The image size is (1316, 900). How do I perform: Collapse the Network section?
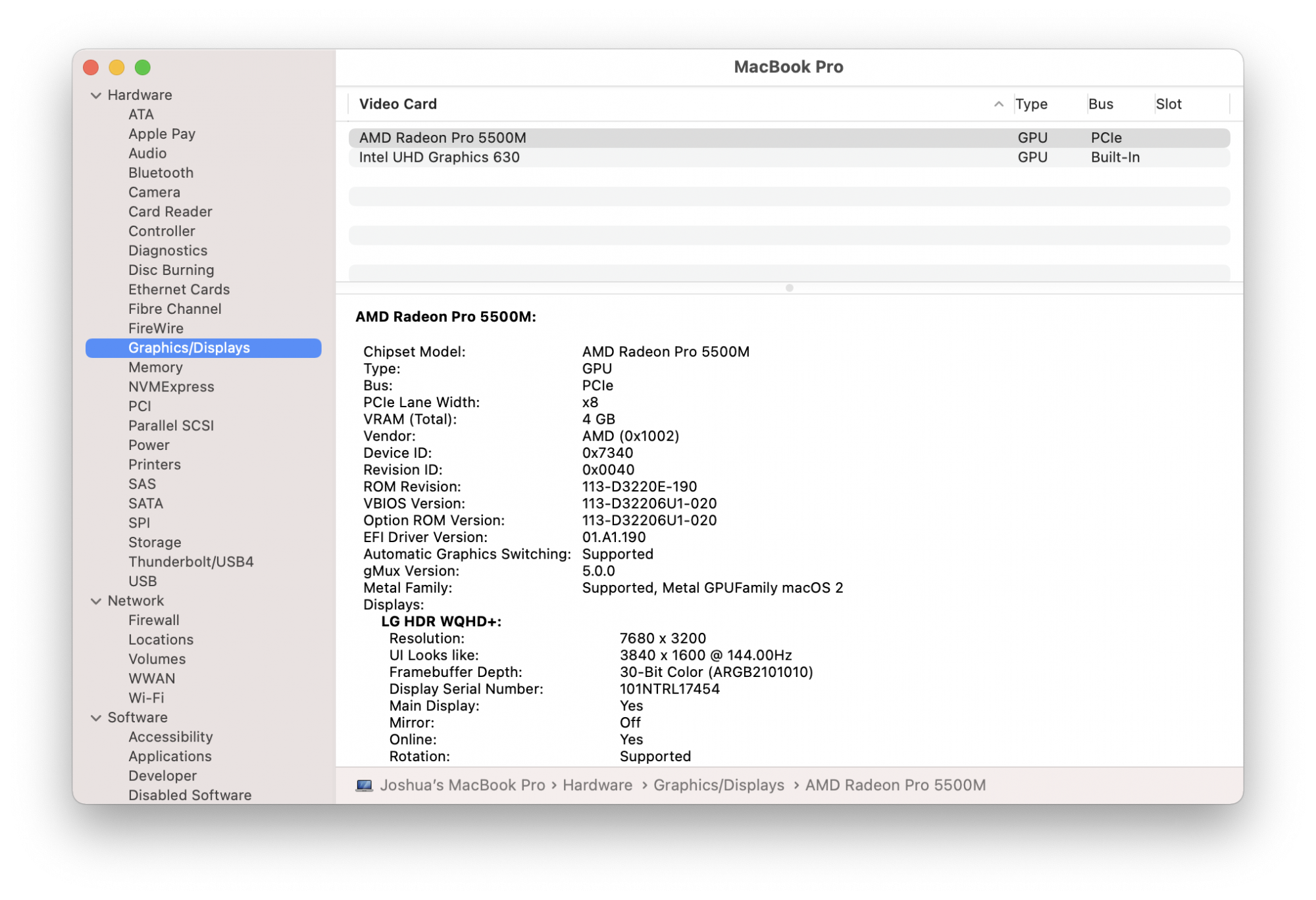[x=96, y=601]
